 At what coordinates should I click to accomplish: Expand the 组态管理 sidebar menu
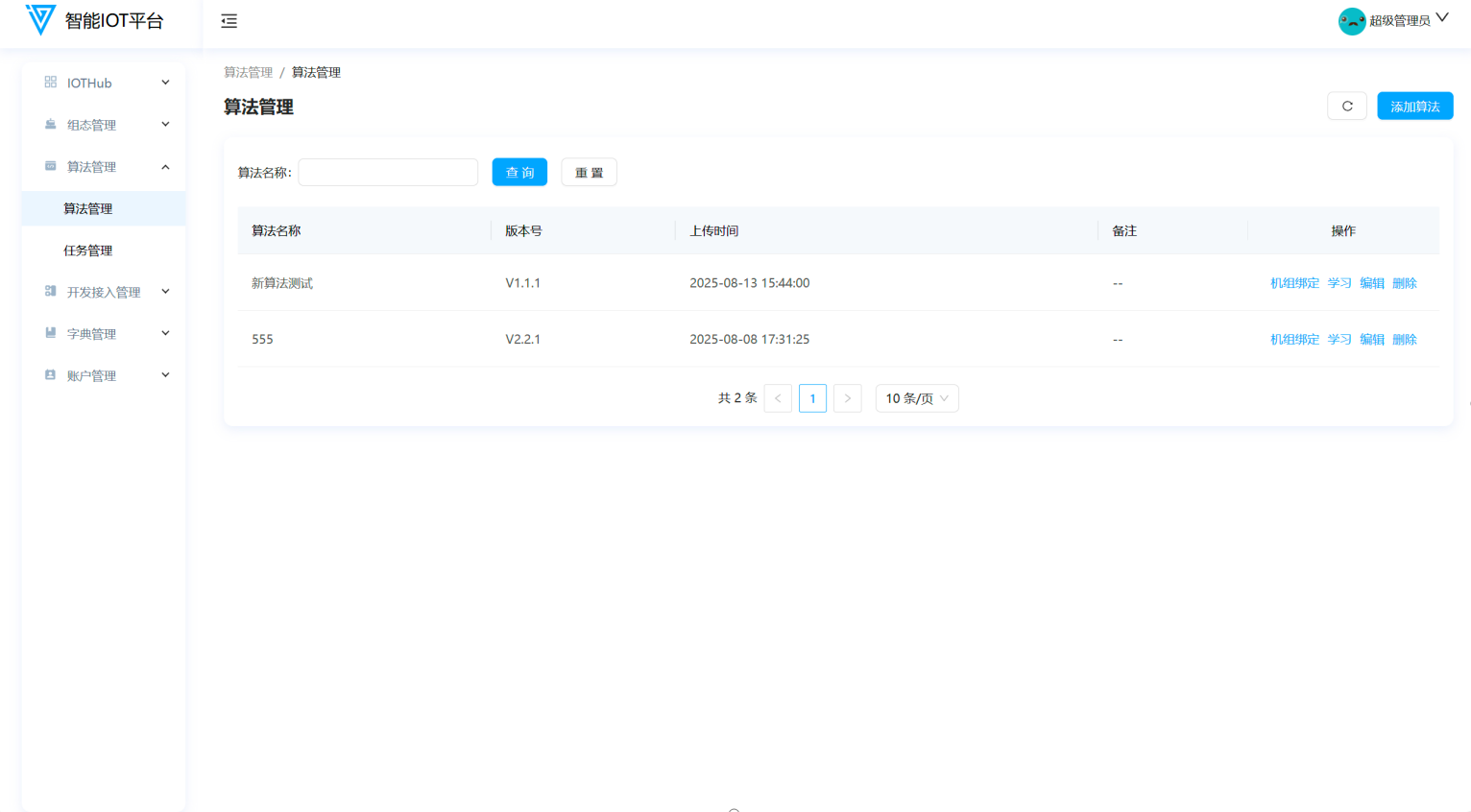click(x=104, y=125)
